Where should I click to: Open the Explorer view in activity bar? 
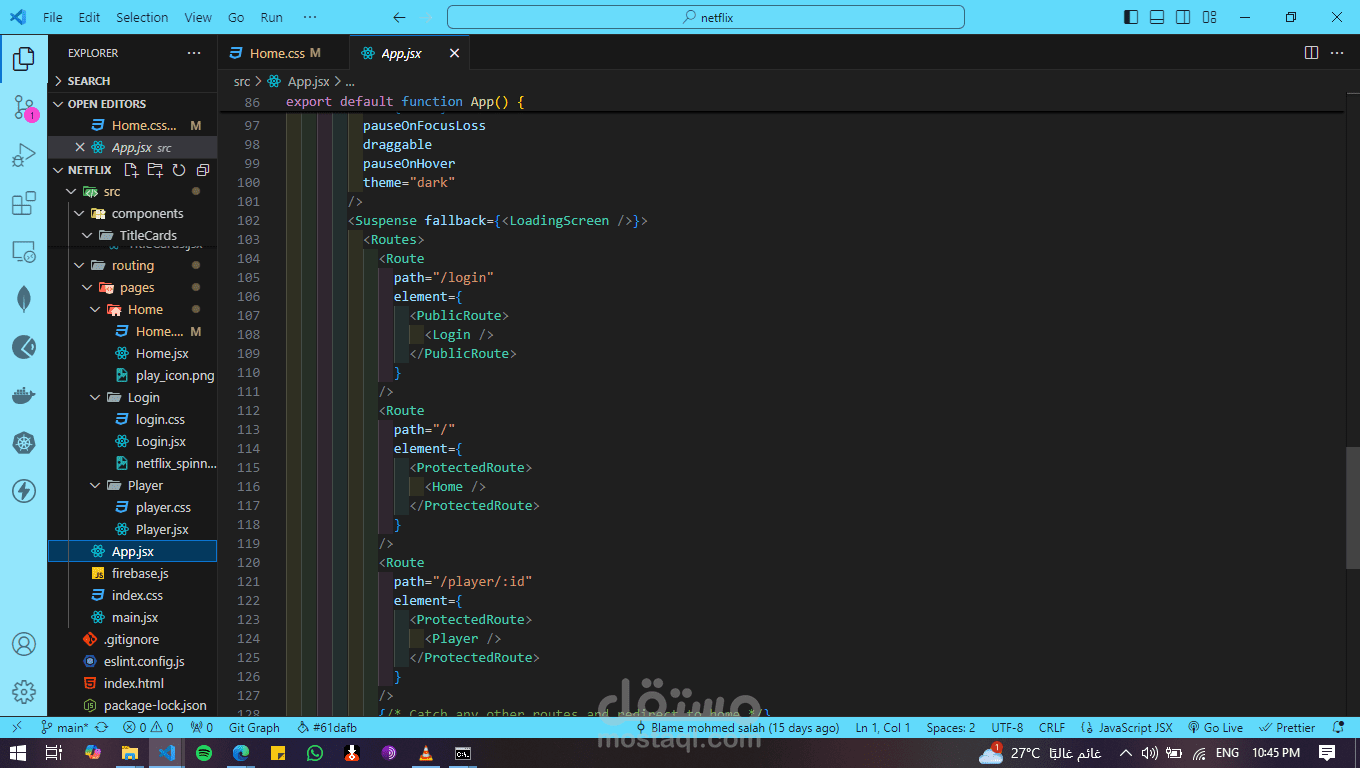(24, 59)
